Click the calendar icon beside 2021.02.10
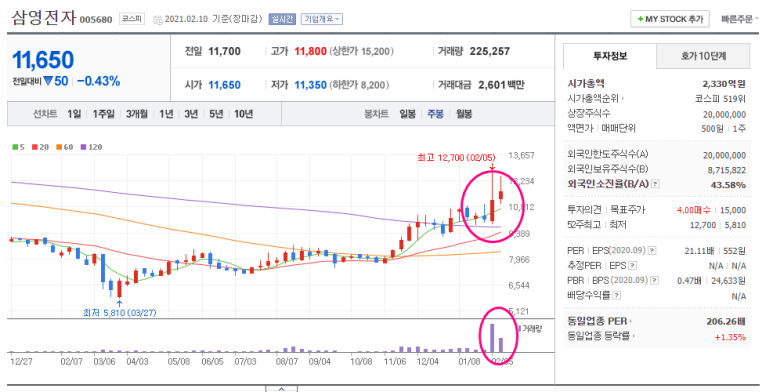Image resolution: width=773 pixels, height=392 pixels. [157, 20]
